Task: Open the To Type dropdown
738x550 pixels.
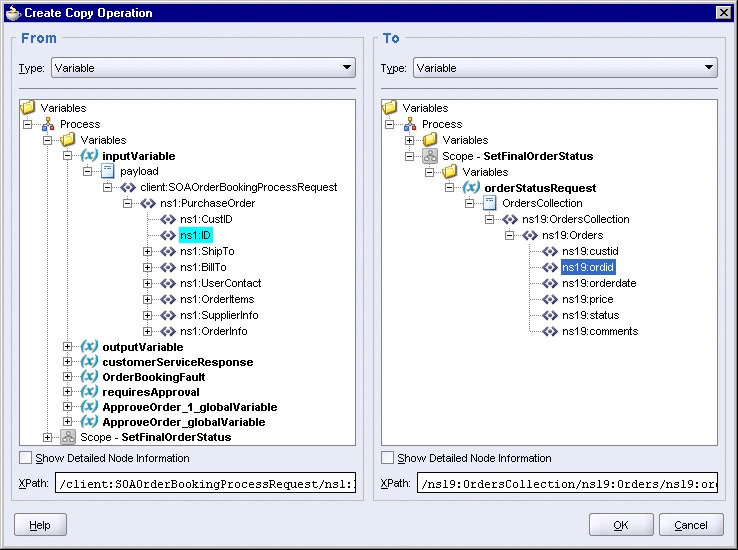Action: coord(565,68)
